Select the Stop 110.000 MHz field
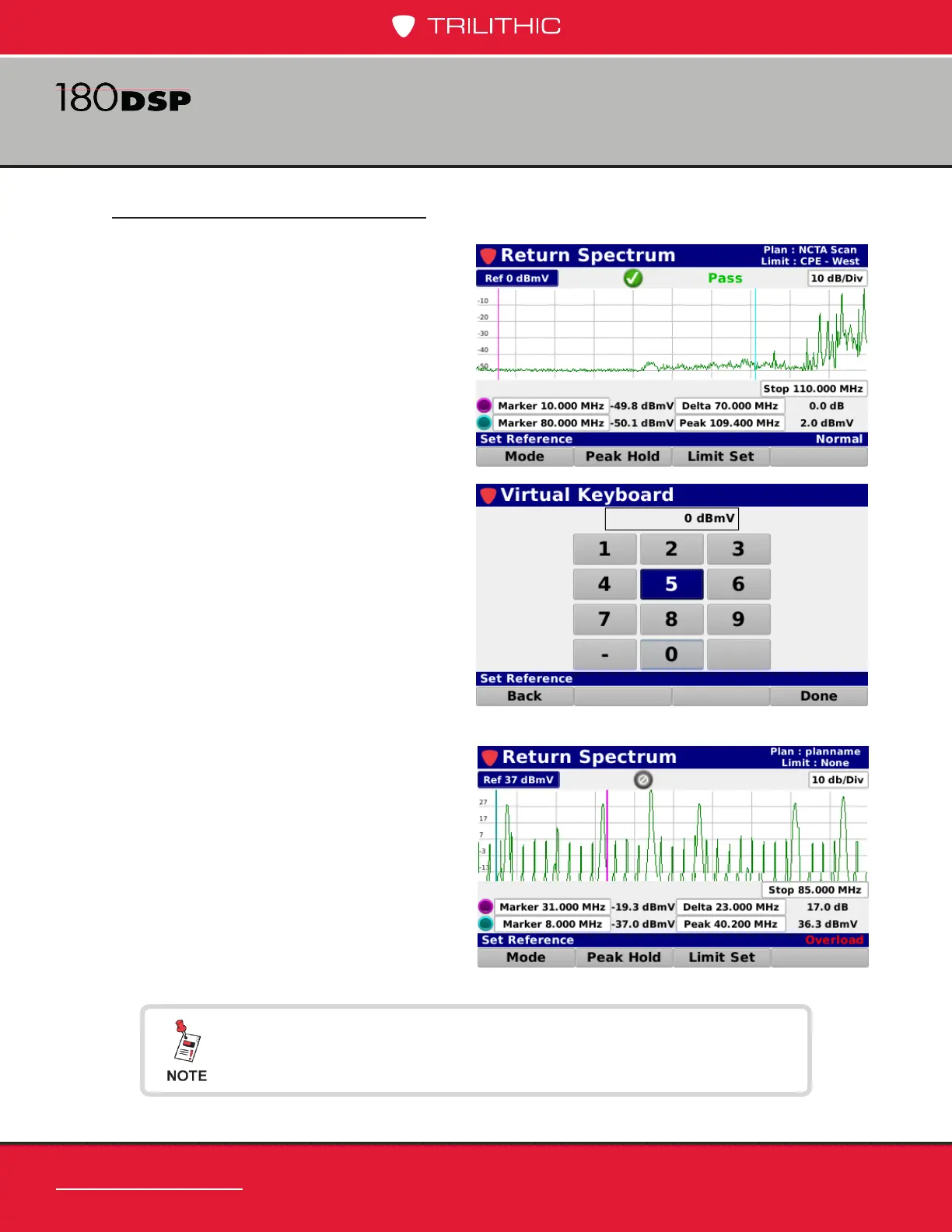952x1232 pixels. (813, 388)
